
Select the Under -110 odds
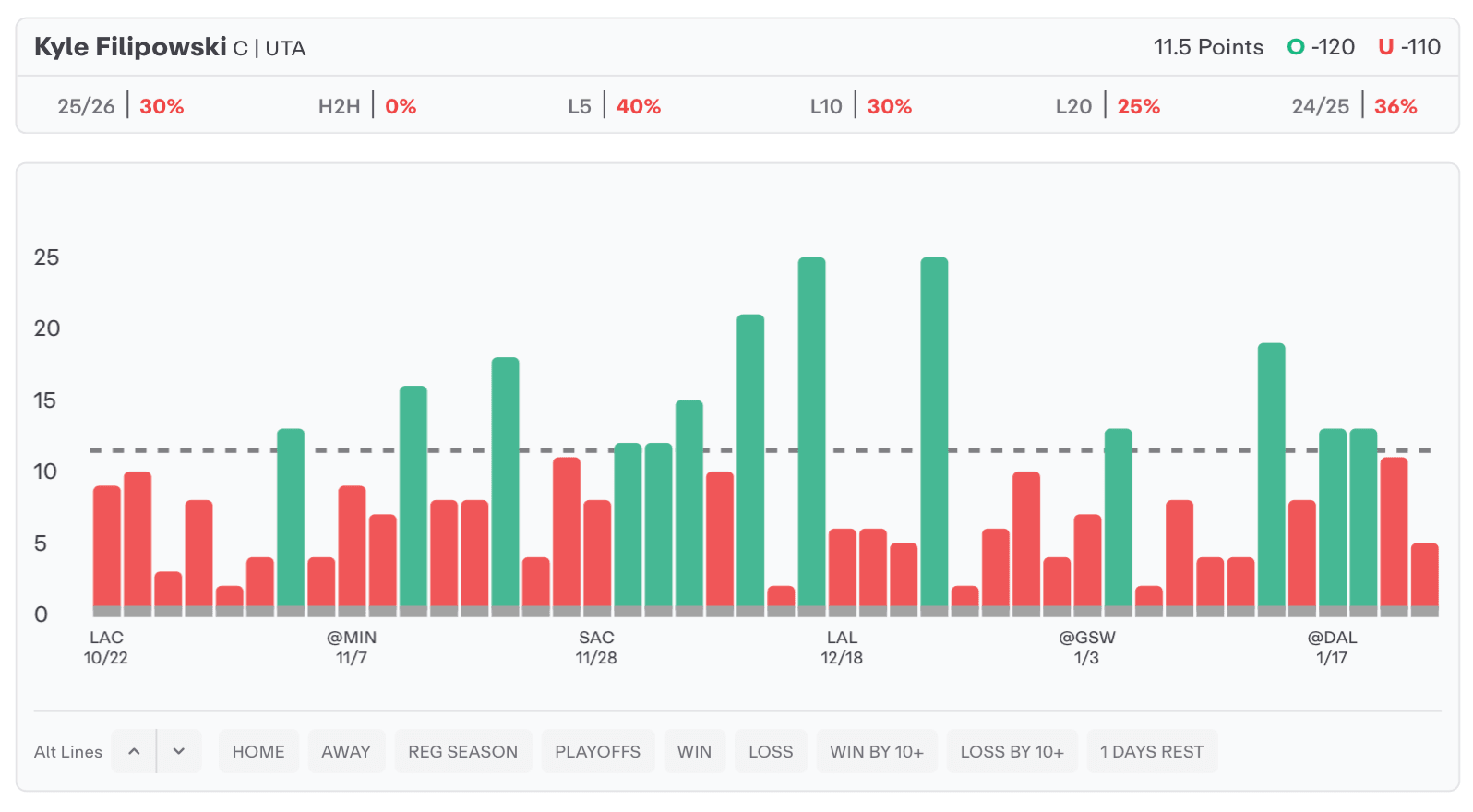1409,47
